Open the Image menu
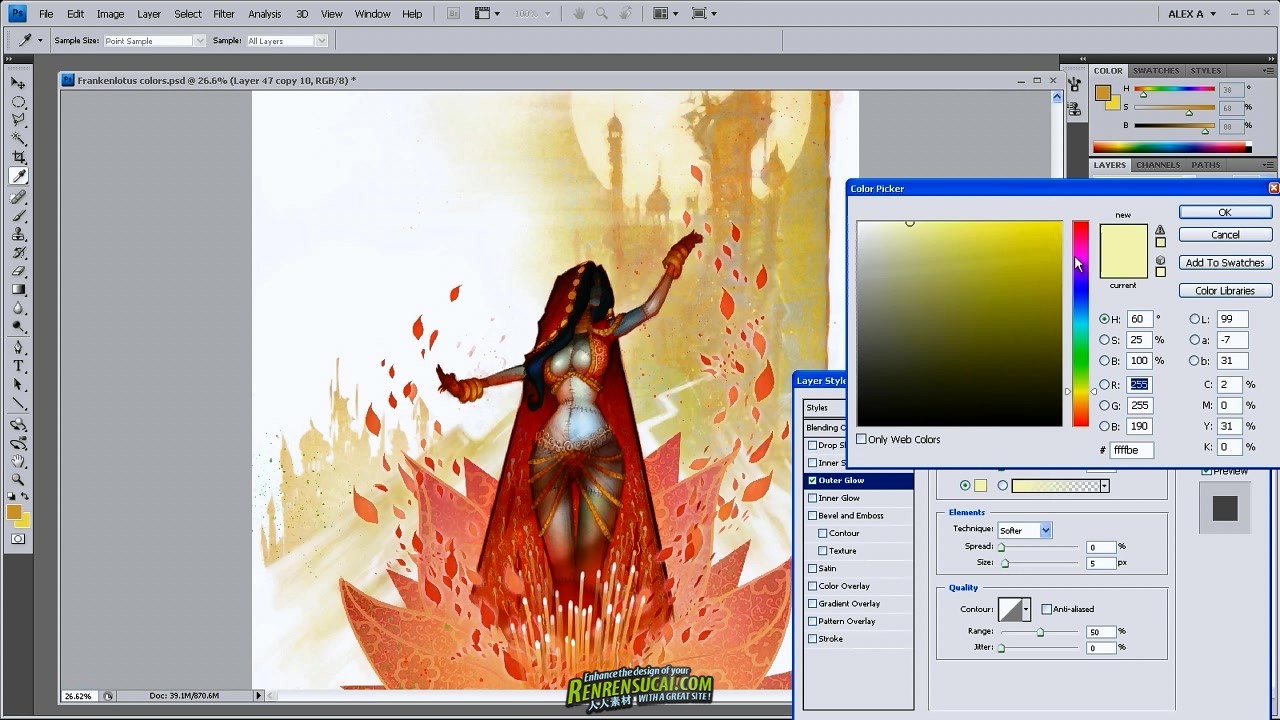 110,14
